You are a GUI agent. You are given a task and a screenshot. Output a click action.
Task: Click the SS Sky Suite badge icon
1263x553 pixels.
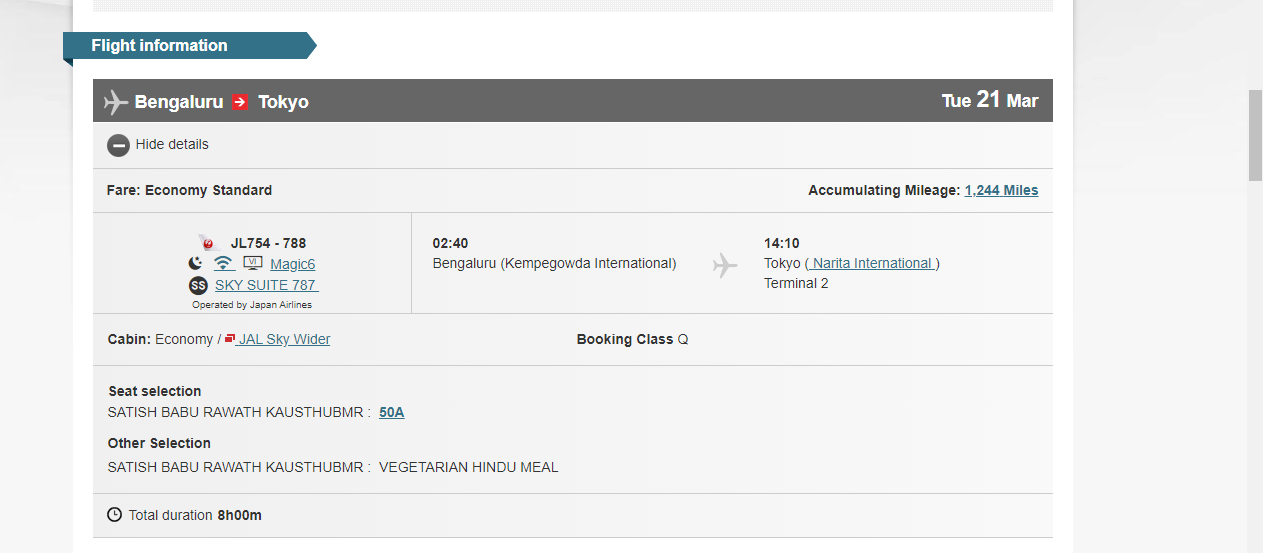tap(198, 285)
